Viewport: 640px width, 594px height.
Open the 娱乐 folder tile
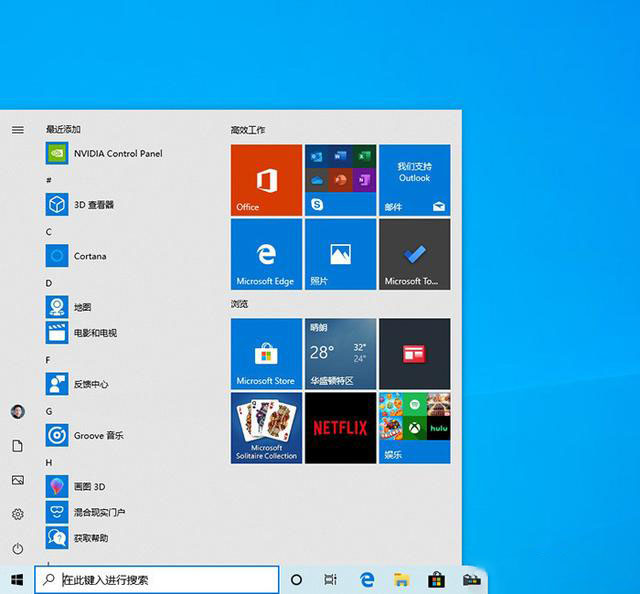415,428
